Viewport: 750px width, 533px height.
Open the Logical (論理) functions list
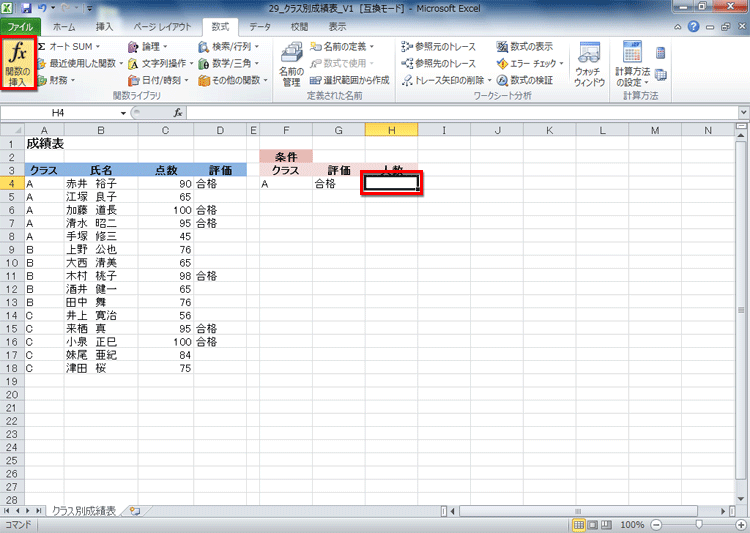[148, 46]
